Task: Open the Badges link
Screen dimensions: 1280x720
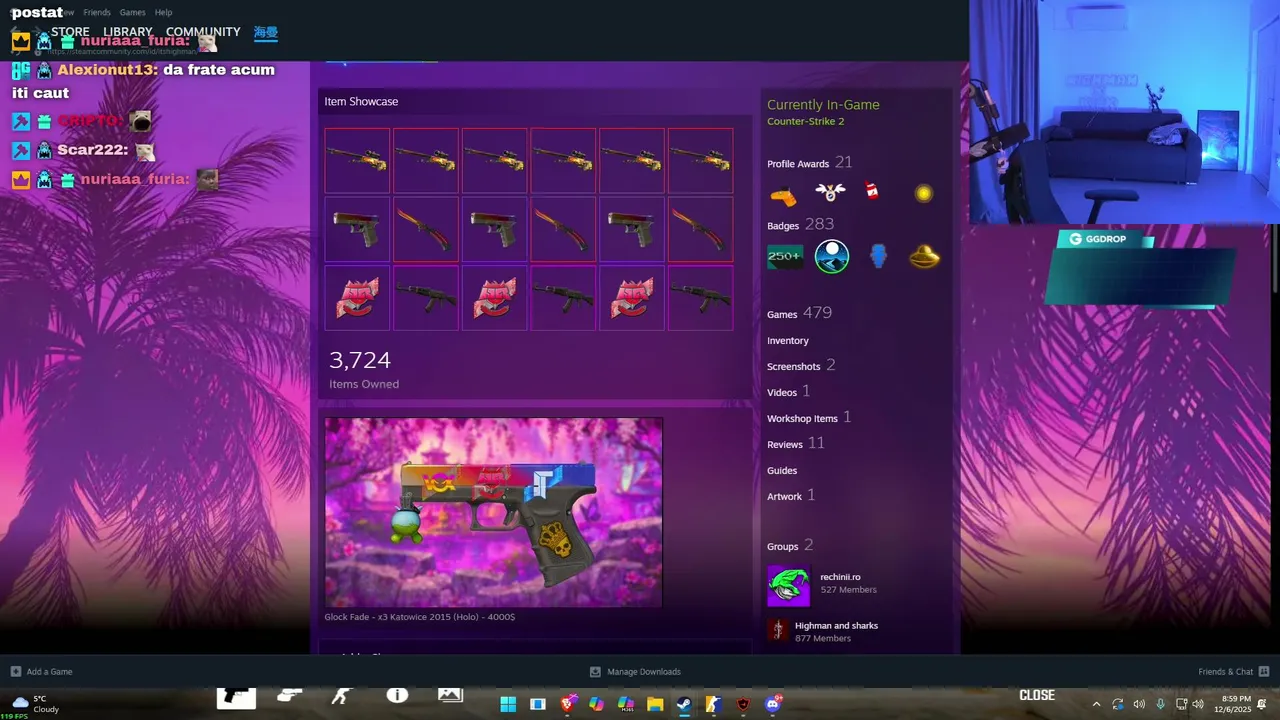Action: (x=783, y=225)
